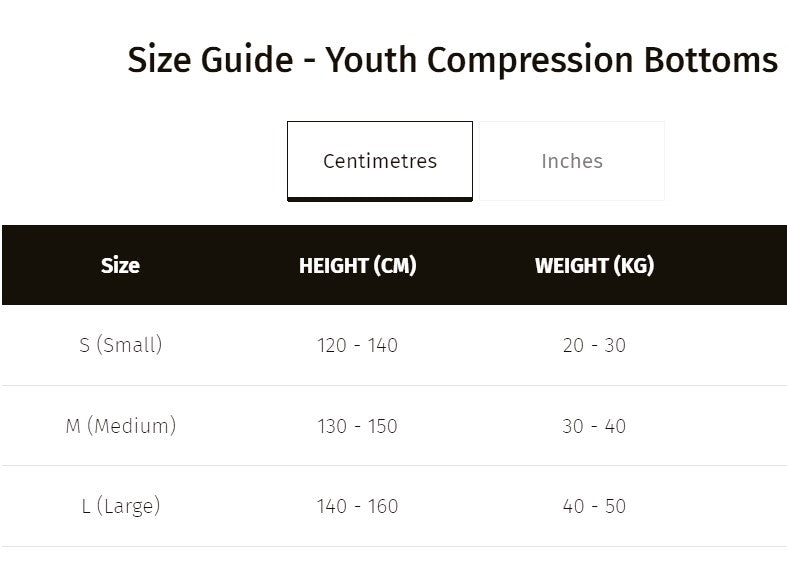Viewport: 787px width, 564px height.
Task: Click the 20 - 30 weight value
Action: point(594,345)
